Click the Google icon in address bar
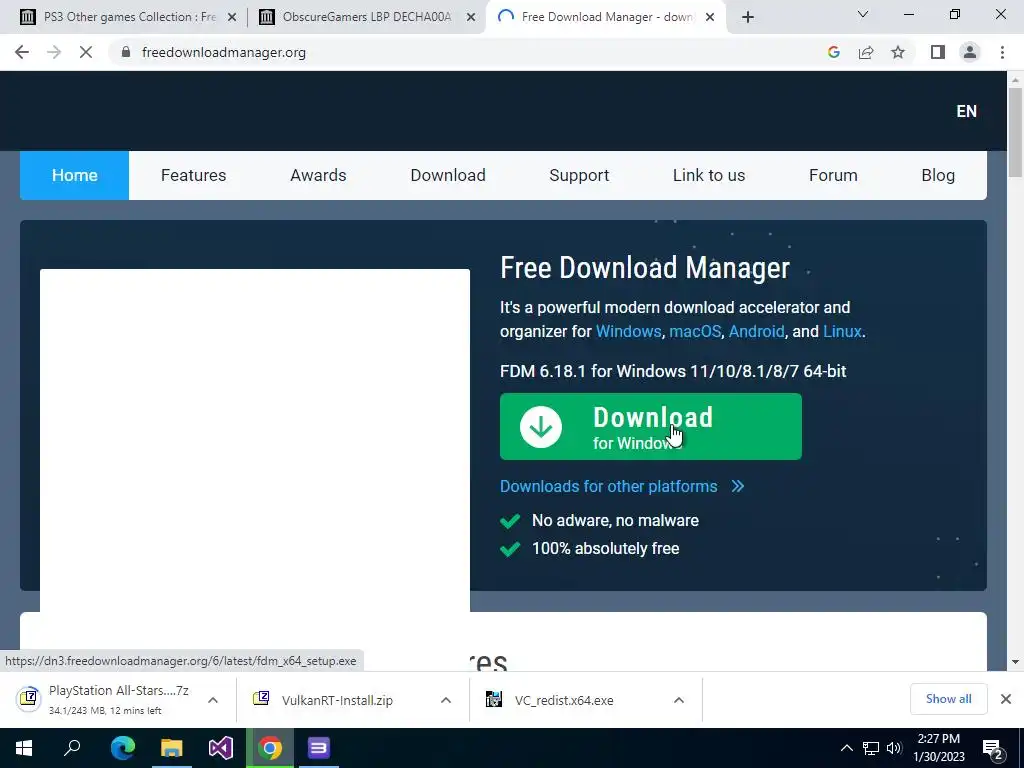Viewport: 1024px width, 768px height. 833,52
